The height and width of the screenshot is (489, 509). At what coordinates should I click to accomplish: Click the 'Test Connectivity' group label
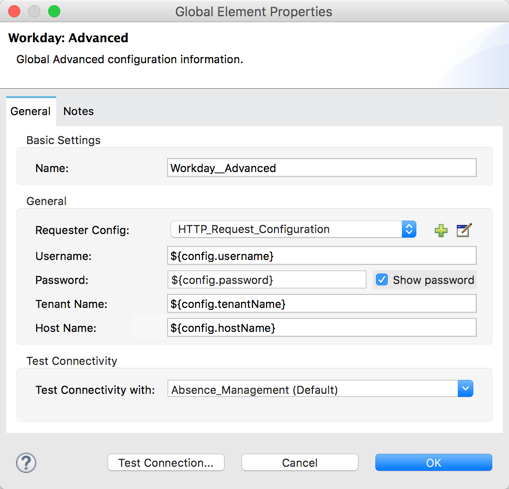[x=72, y=361]
